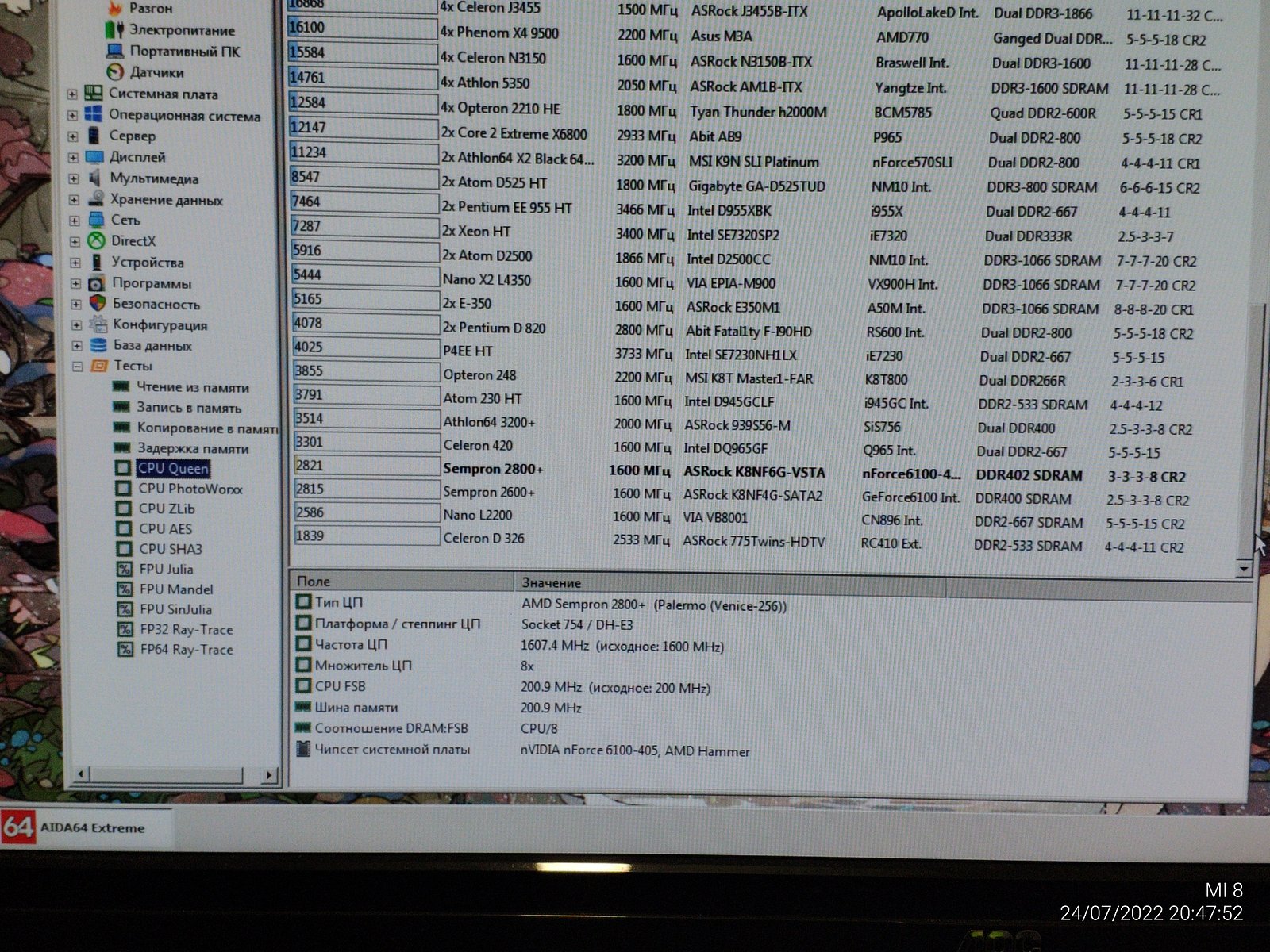The image size is (1270, 952).
Task: Click the Программы icon in the tree
Action: point(97,282)
